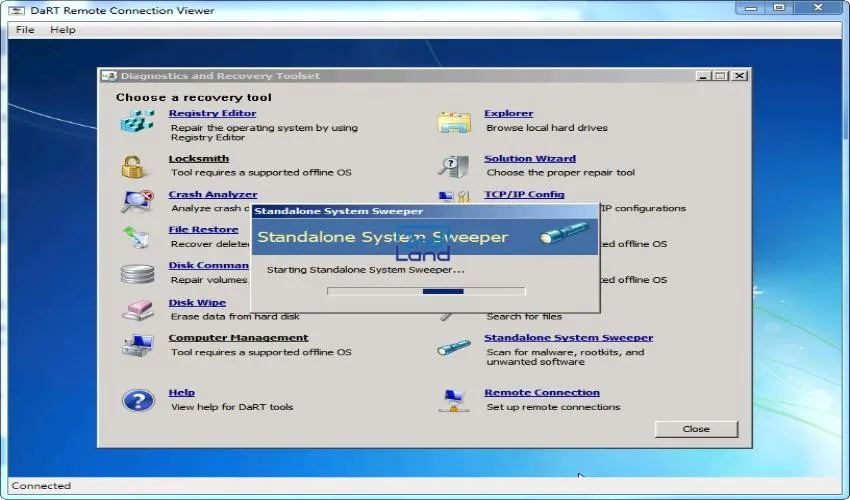Click the Locksmith padlock icon

click(x=133, y=166)
